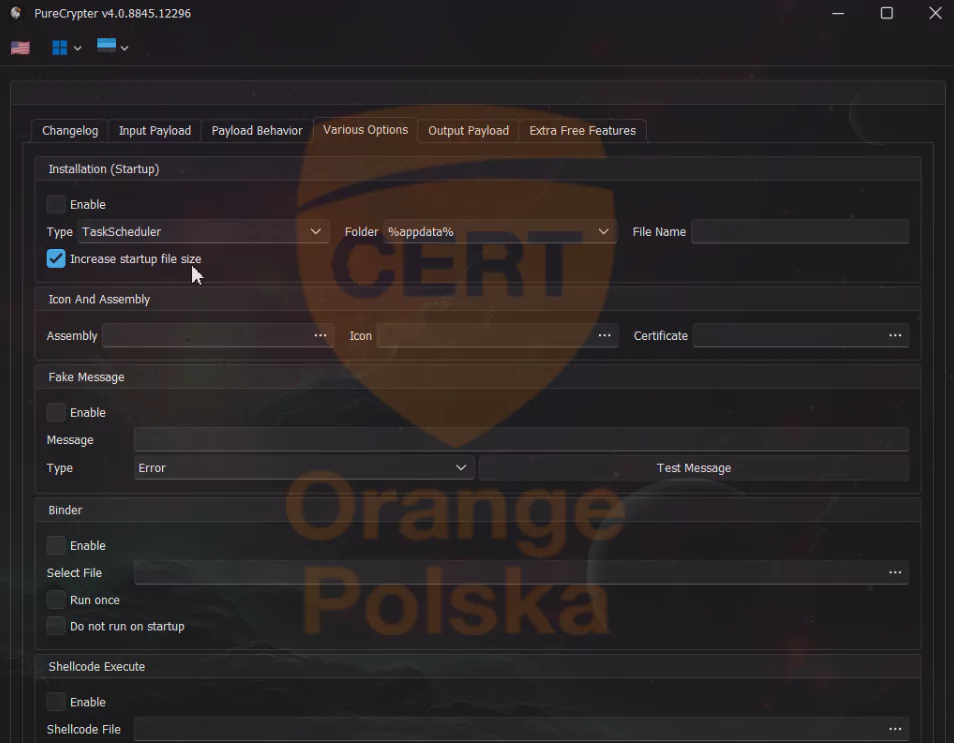Viewport: 954px width, 743px height.
Task: Open the Error message type dropdown
Action: pos(304,468)
